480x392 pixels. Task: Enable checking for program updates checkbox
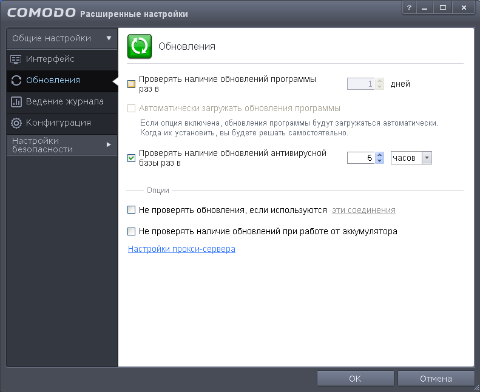pyautogui.click(x=131, y=84)
